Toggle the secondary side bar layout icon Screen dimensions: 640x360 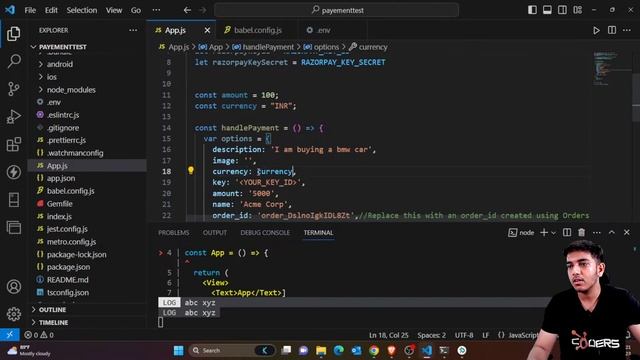(x=562, y=10)
